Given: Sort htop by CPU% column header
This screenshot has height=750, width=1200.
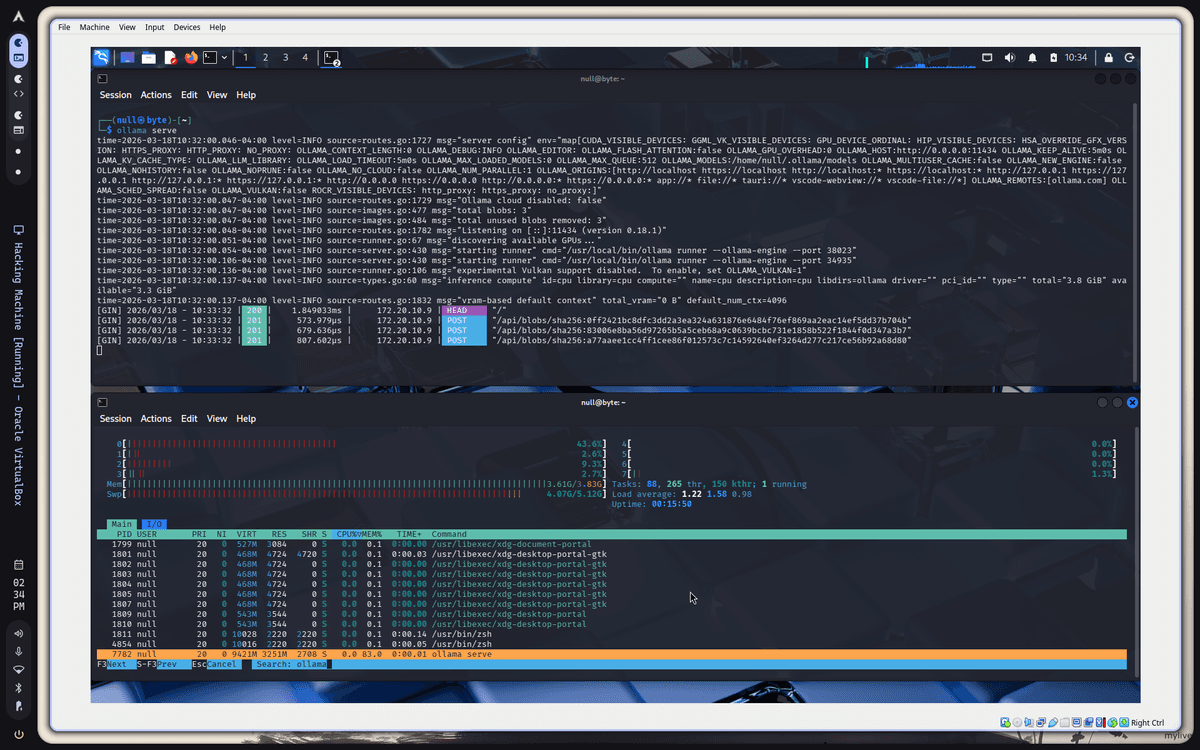Looking at the screenshot, I should point(347,534).
